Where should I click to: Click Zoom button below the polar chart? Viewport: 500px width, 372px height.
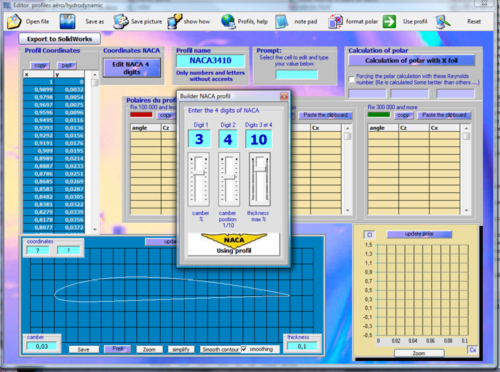point(419,353)
